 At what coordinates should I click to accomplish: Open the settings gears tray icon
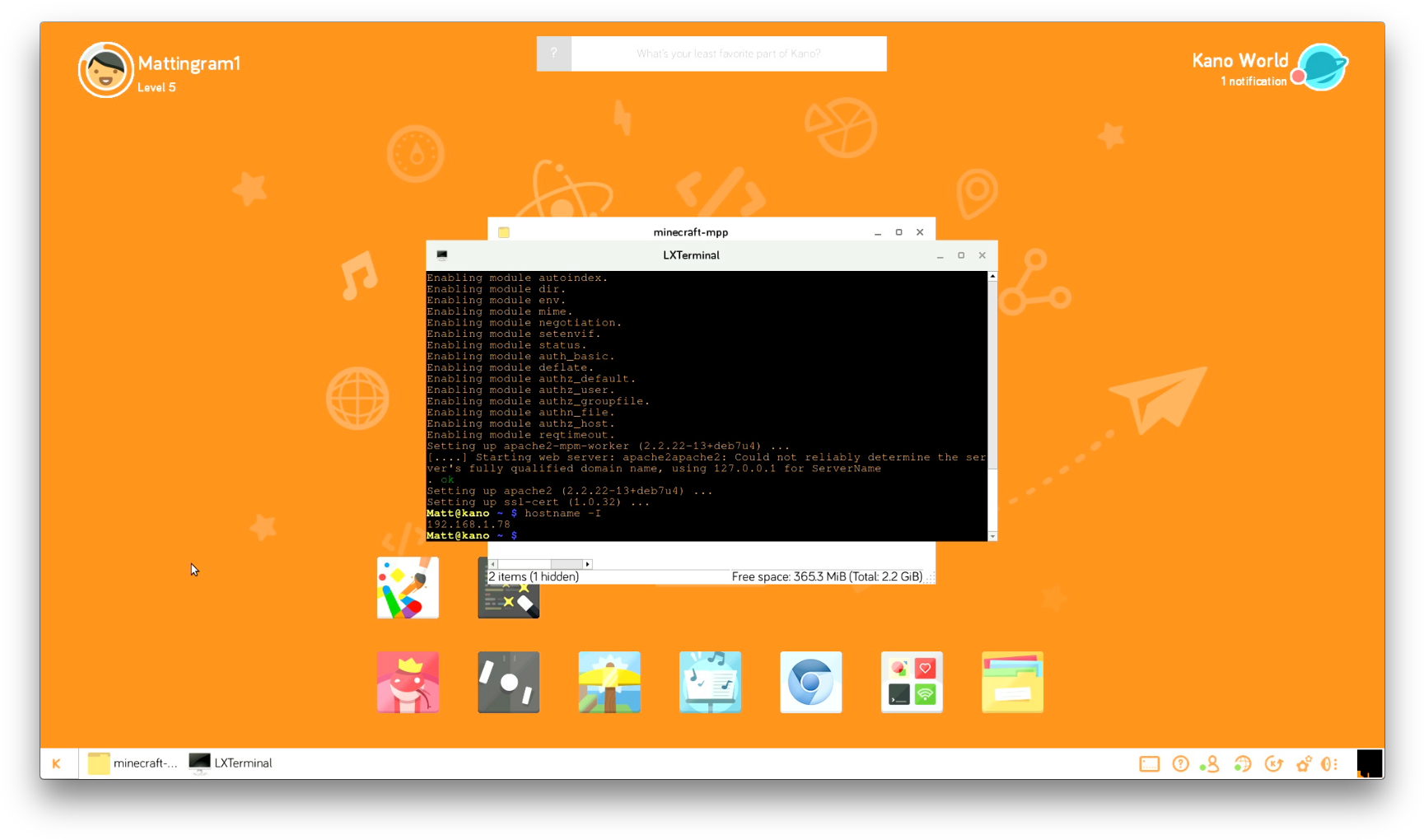pyautogui.click(x=1304, y=764)
